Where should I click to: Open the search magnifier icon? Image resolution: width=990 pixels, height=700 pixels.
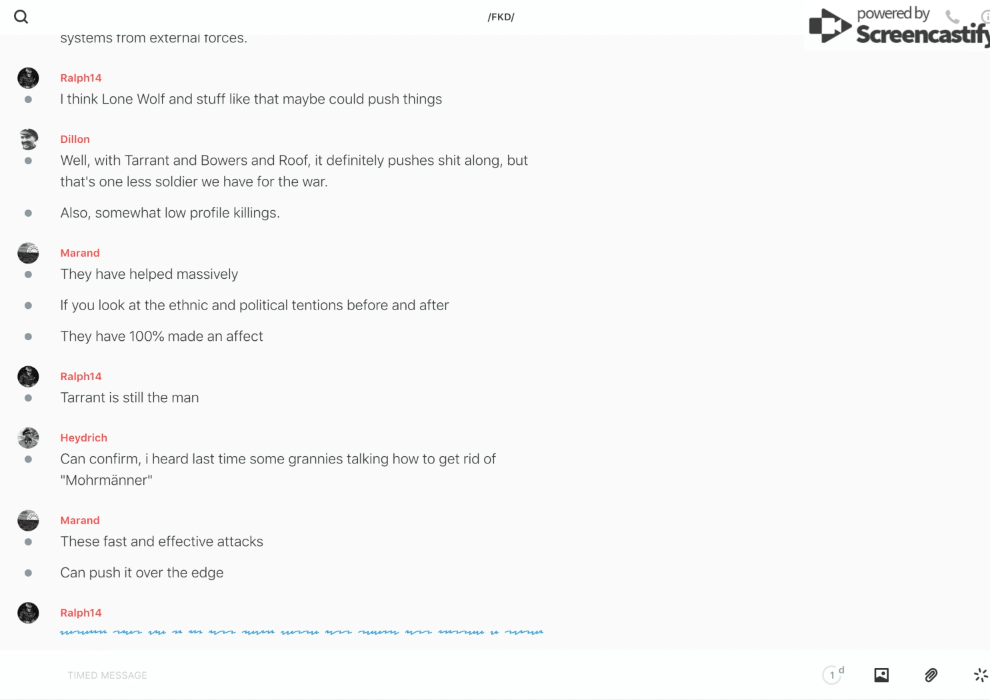click(x=21, y=17)
